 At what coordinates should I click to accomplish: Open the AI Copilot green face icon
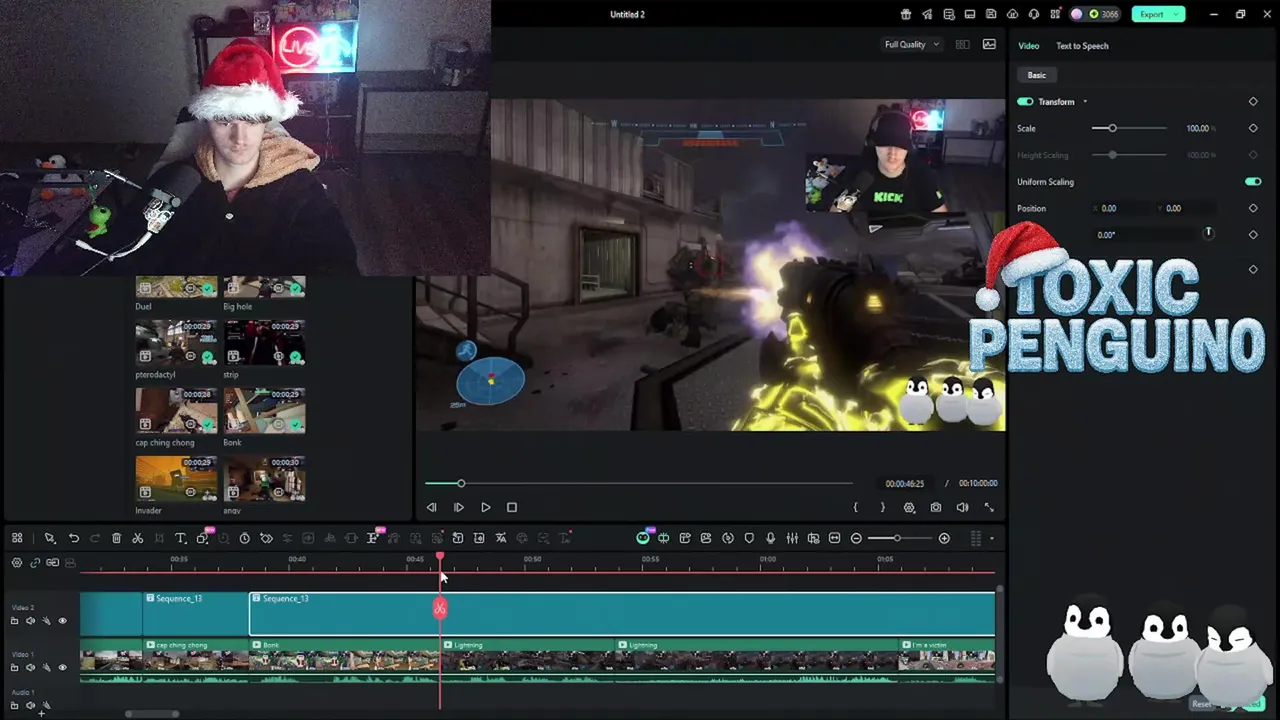pos(643,538)
